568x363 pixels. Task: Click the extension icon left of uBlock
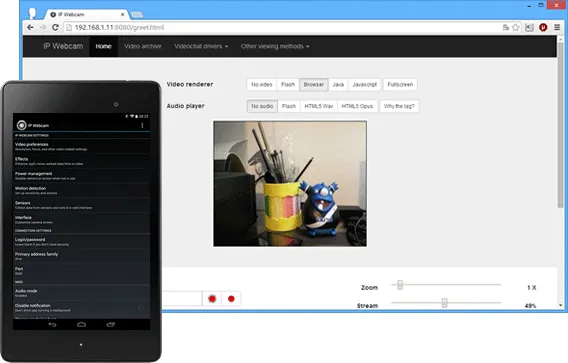point(529,28)
